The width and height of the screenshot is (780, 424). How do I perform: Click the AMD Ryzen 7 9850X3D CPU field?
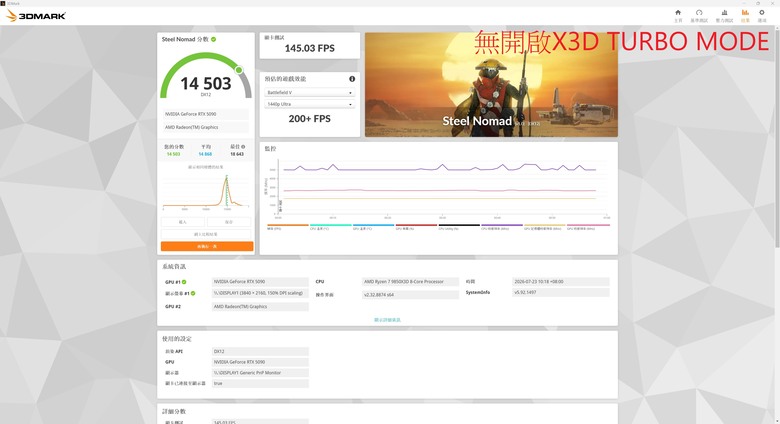coord(410,282)
